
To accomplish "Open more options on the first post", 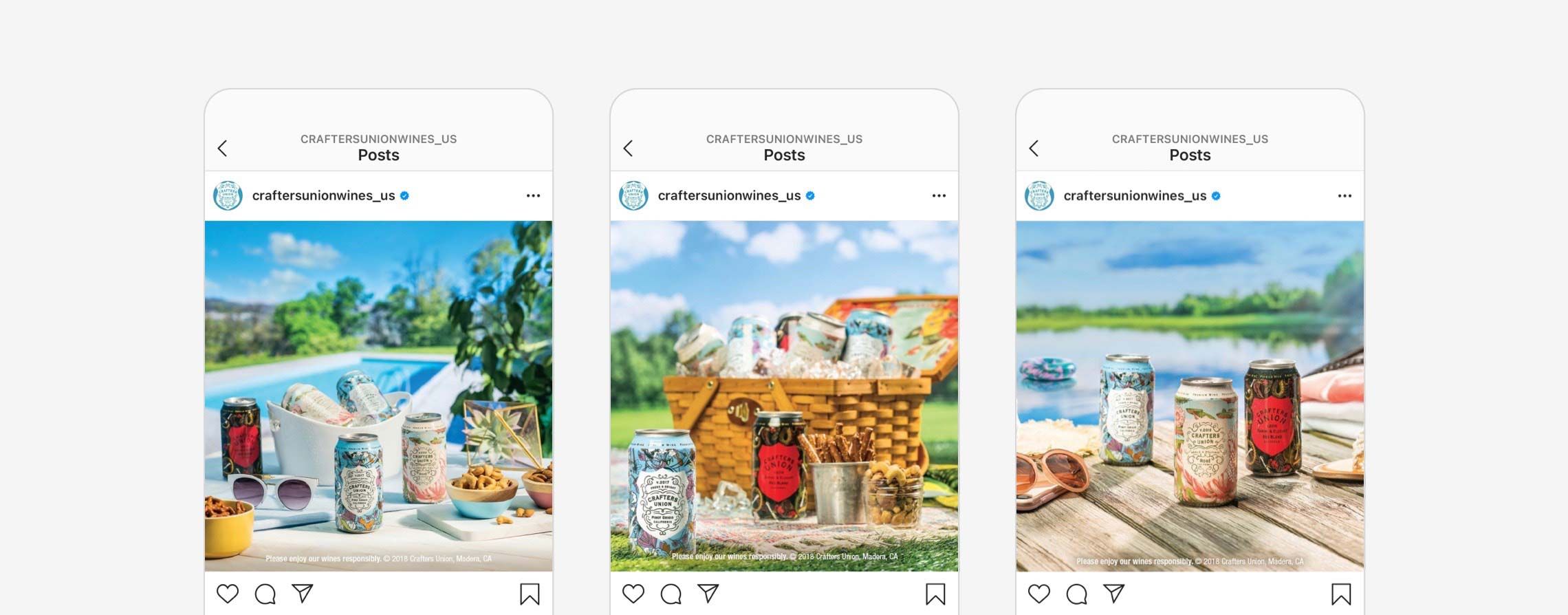I will (x=533, y=196).
